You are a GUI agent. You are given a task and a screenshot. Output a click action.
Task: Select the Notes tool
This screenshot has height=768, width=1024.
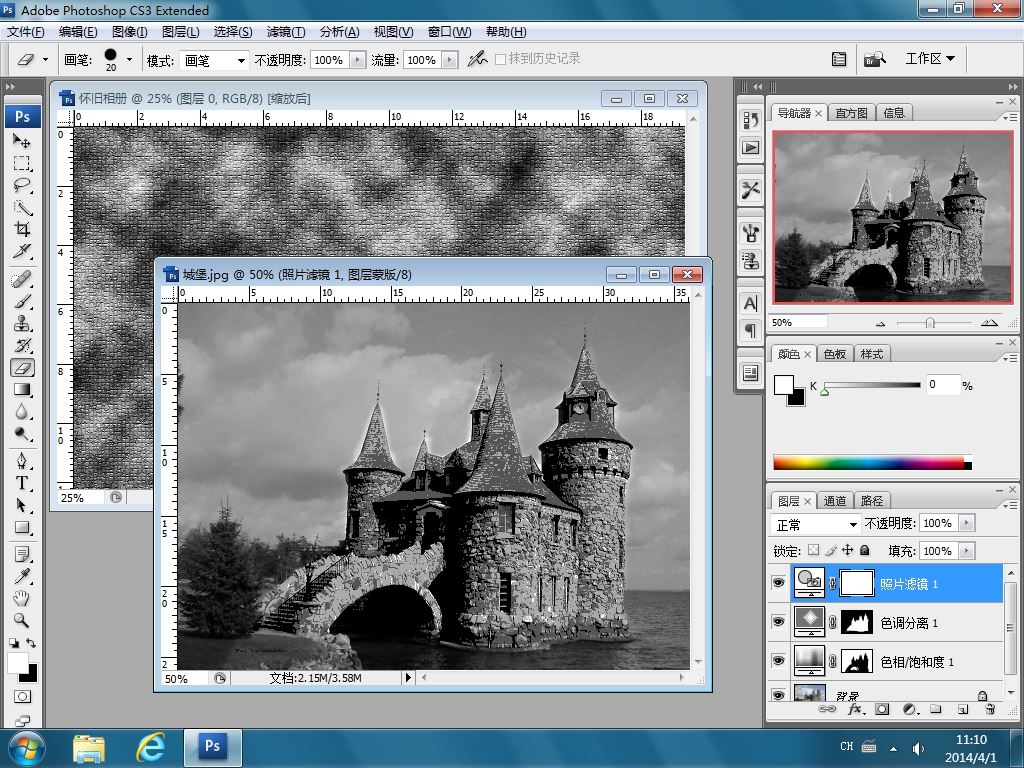22,555
